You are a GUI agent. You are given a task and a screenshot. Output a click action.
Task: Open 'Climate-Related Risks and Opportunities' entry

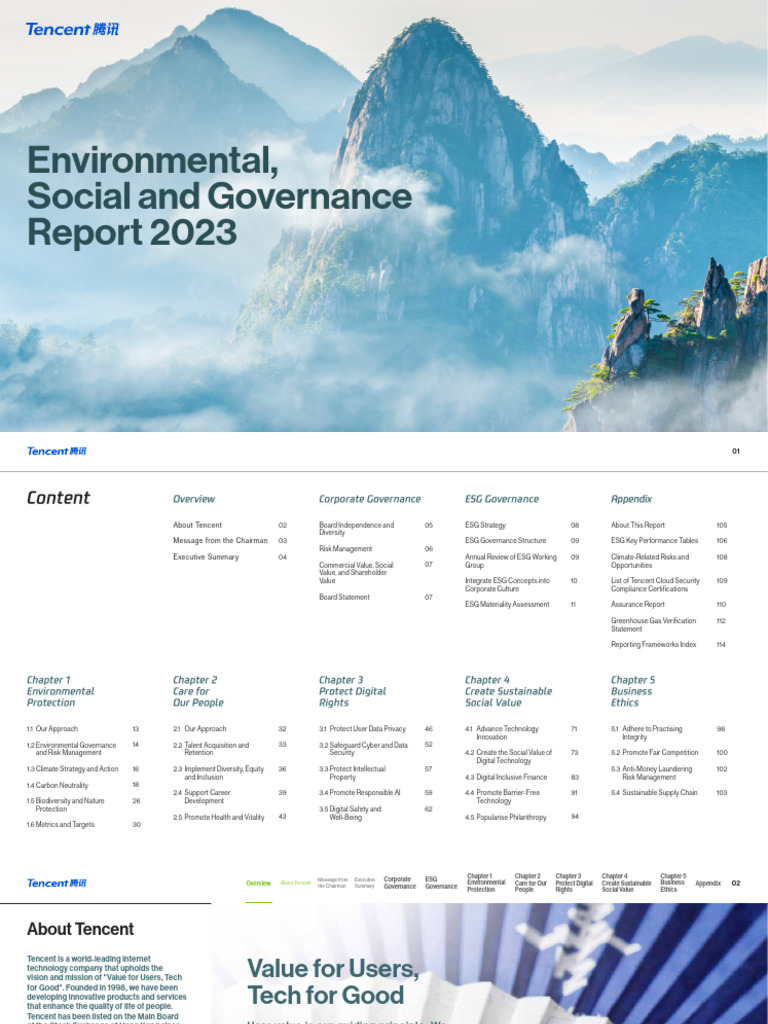click(650, 561)
